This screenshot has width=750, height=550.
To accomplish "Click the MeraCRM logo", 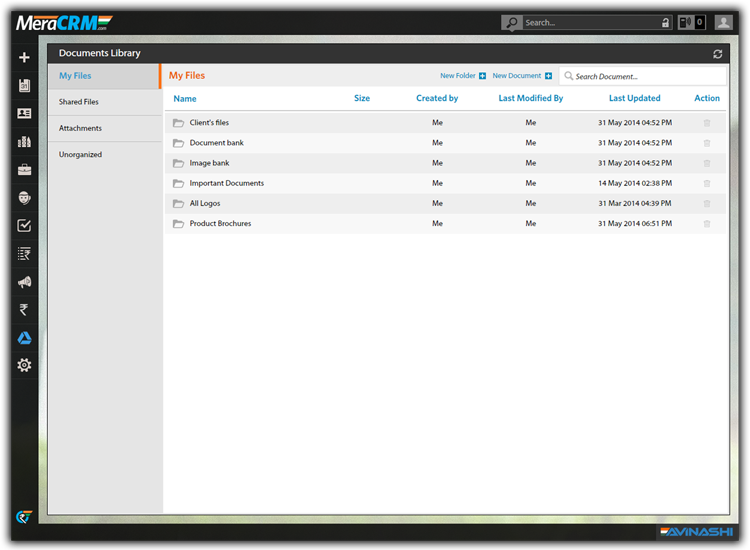I will pyautogui.click(x=64, y=22).
